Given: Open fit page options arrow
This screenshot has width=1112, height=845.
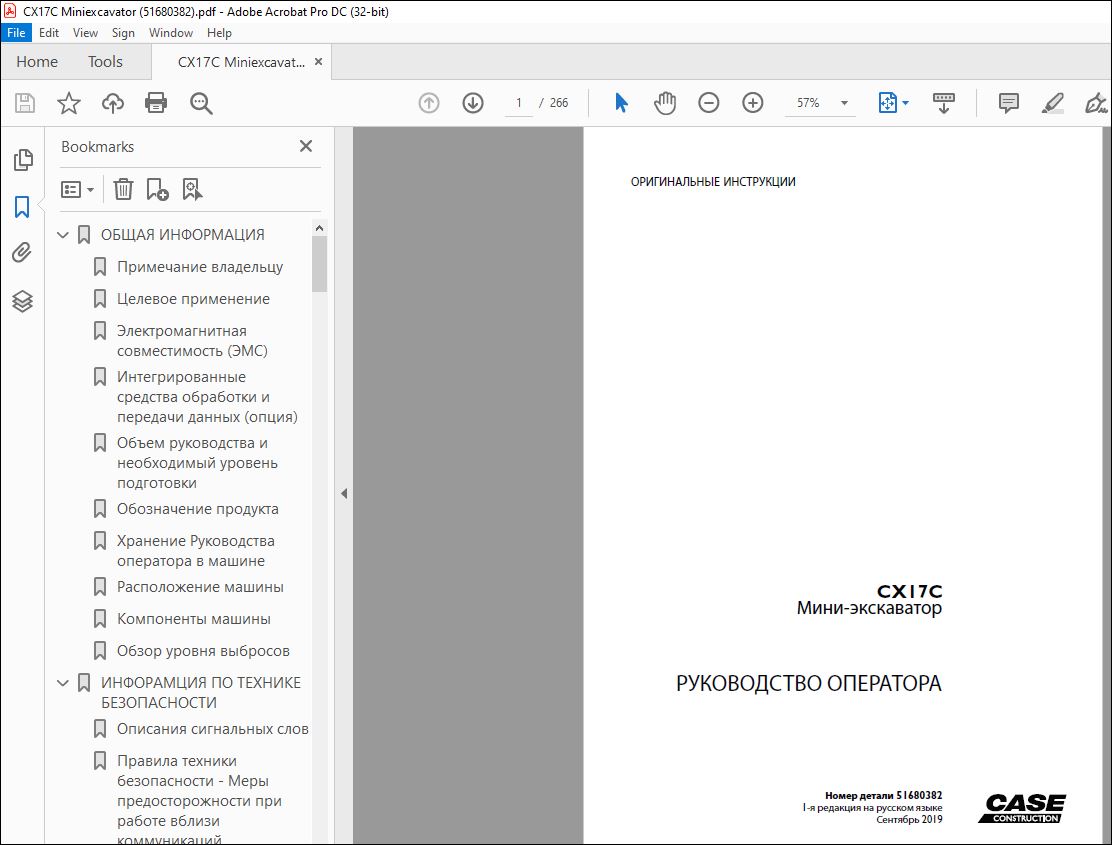Looking at the screenshot, I should [906, 103].
